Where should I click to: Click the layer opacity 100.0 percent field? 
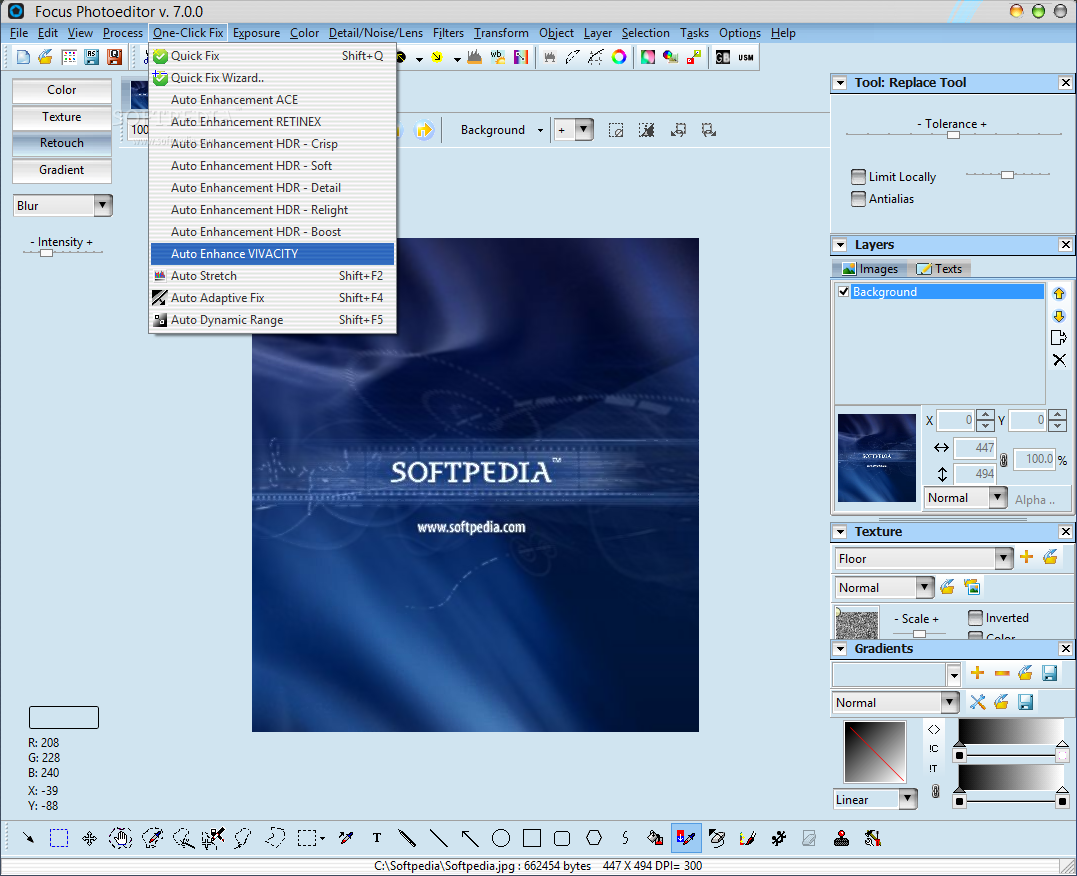(1032, 459)
